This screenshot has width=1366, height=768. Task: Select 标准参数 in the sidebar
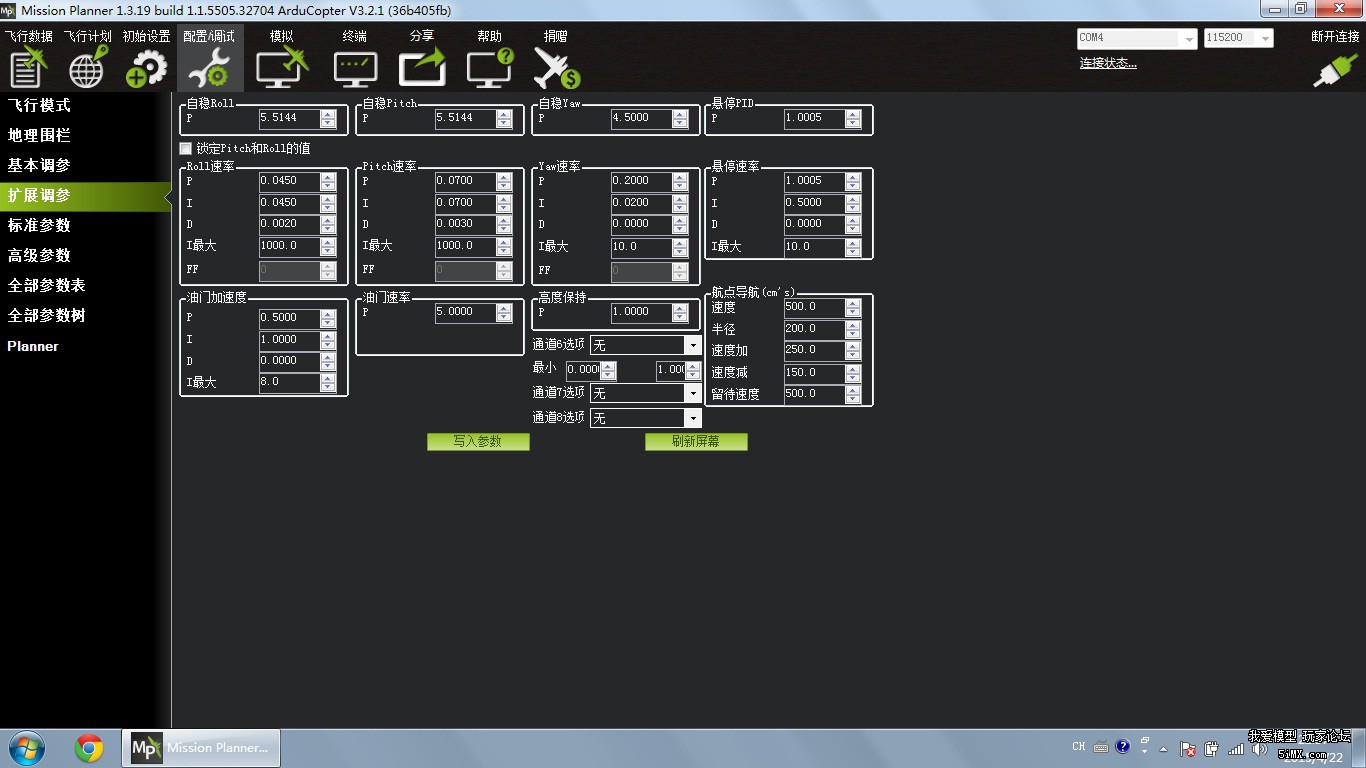pyautogui.click(x=40, y=225)
